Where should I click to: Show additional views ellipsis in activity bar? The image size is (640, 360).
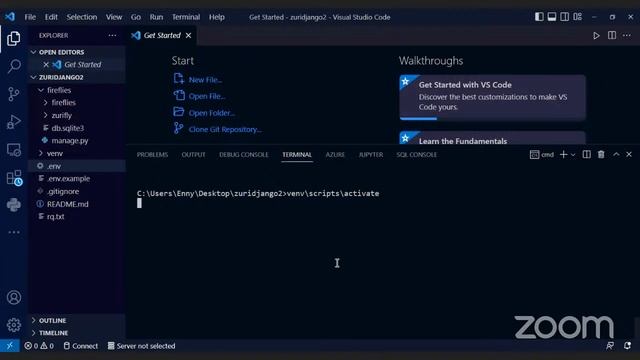14,232
